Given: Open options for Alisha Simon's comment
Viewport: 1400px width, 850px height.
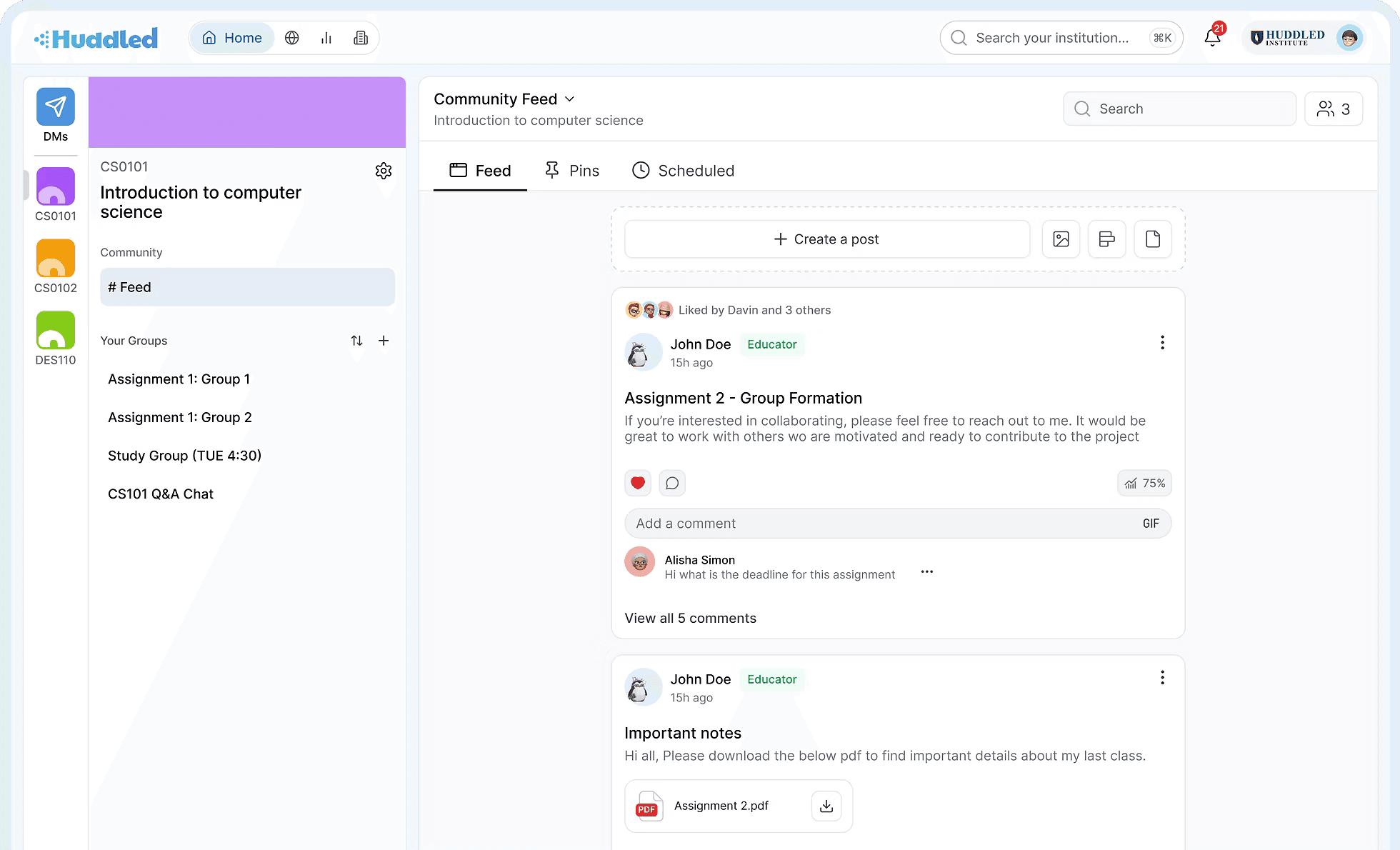Looking at the screenshot, I should point(926,571).
